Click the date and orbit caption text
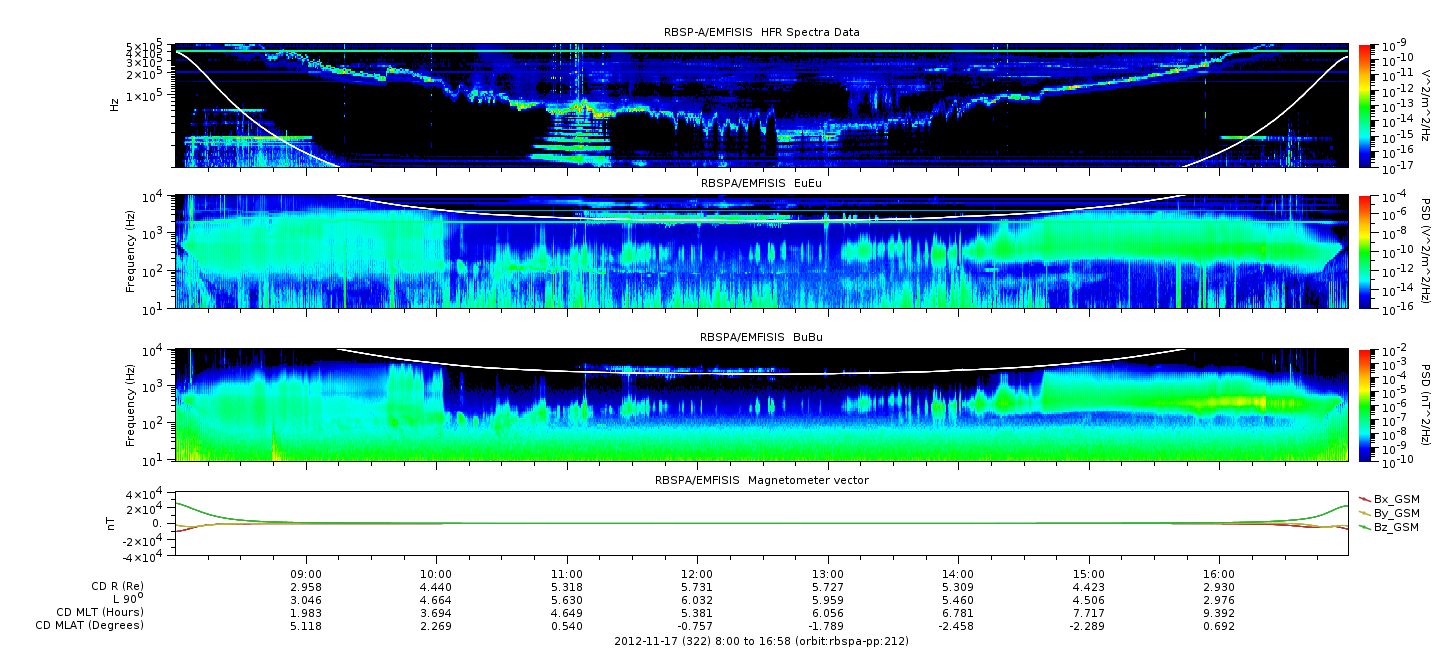Image resolution: width=1447 pixels, height=658 pixels. 761,640
